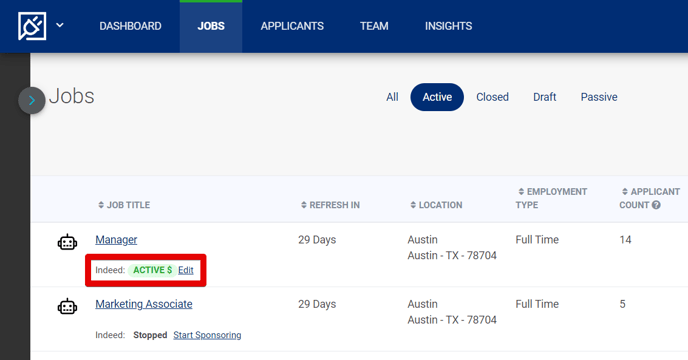Viewport: 688px width, 360px height.
Task: Go to the Dashboard tab
Action: coord(130,26)
